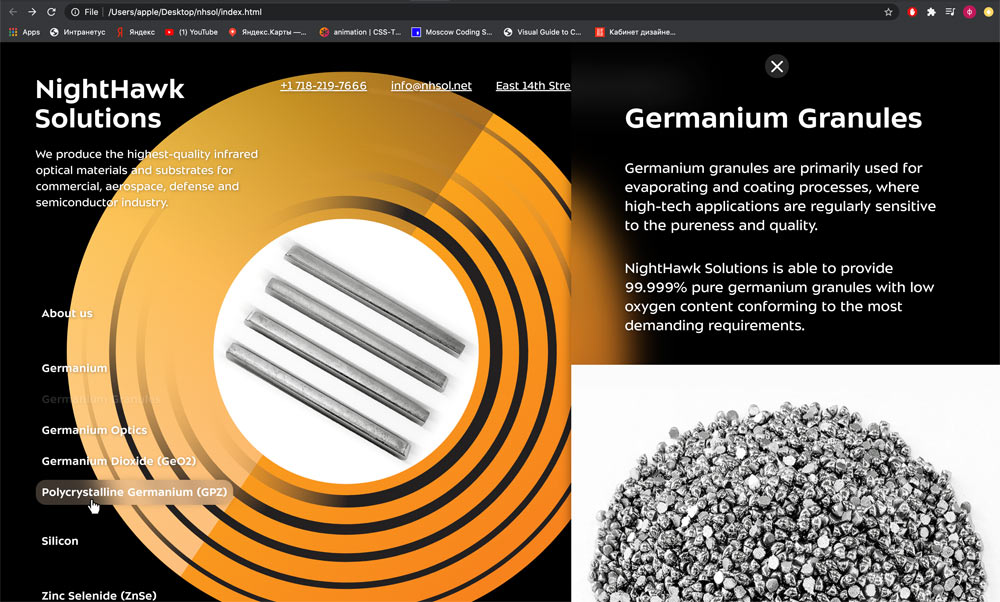Select Germanium Dioxide (GeO2) item
The height and width of the screenshot is (602, 1000).
point(118,461)
